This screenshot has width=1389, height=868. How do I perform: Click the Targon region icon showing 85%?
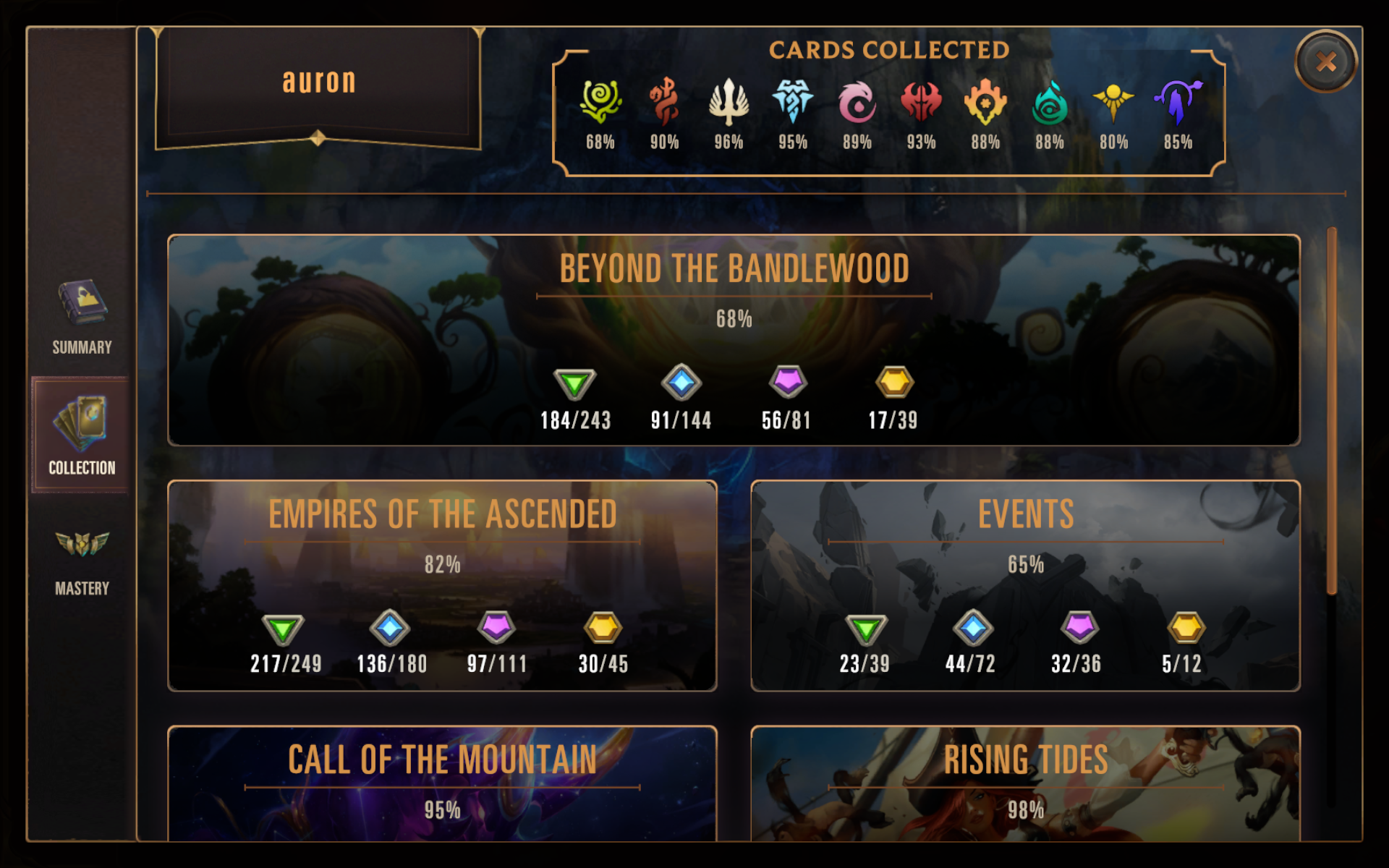[x=1178, y=102]
